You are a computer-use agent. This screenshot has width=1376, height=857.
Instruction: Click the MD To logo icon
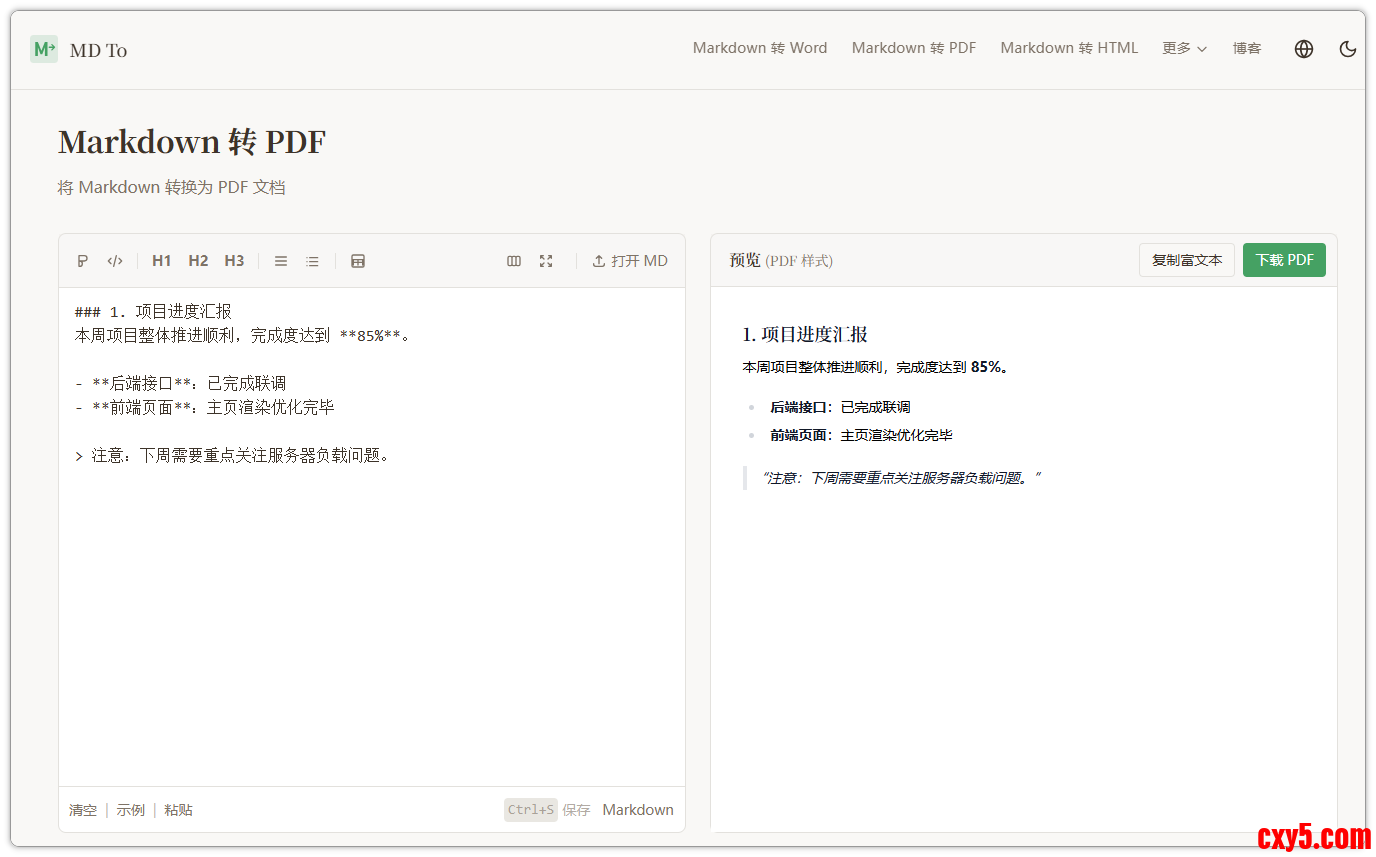[x=44, y=49]
